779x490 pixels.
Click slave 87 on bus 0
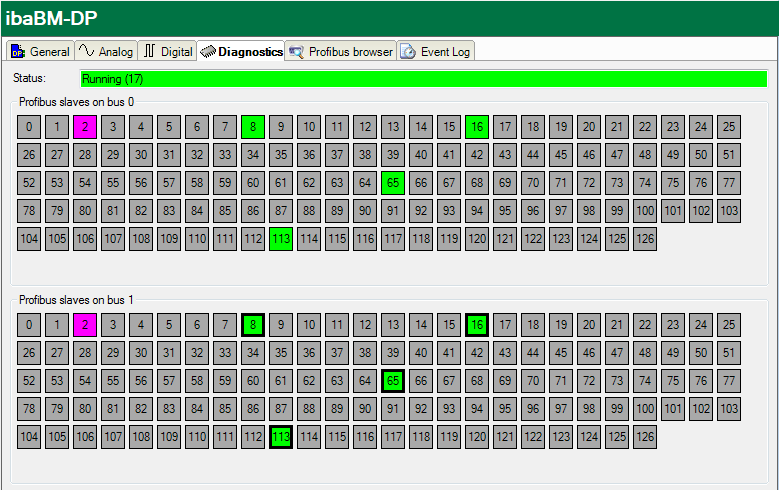point(281,211)
